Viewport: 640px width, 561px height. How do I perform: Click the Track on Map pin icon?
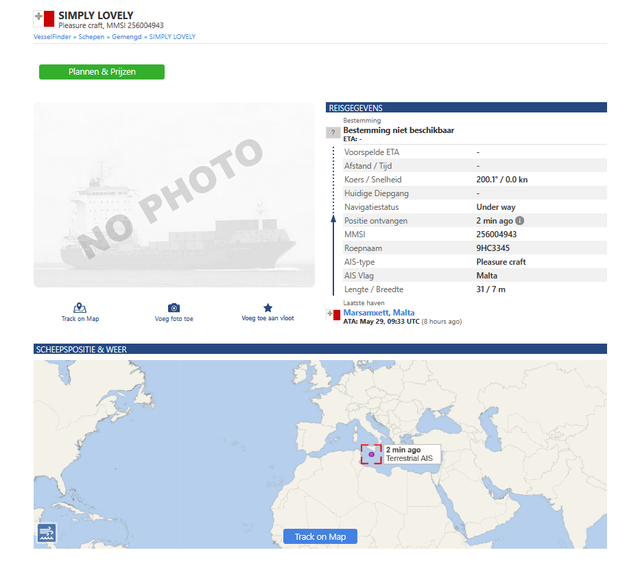pyautogui.click(x=80, y=307)
